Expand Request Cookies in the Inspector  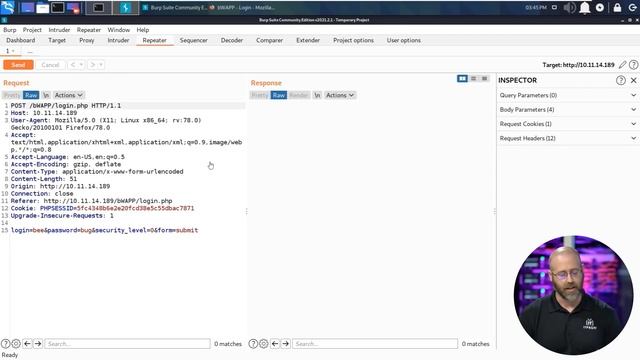[568, 124]
